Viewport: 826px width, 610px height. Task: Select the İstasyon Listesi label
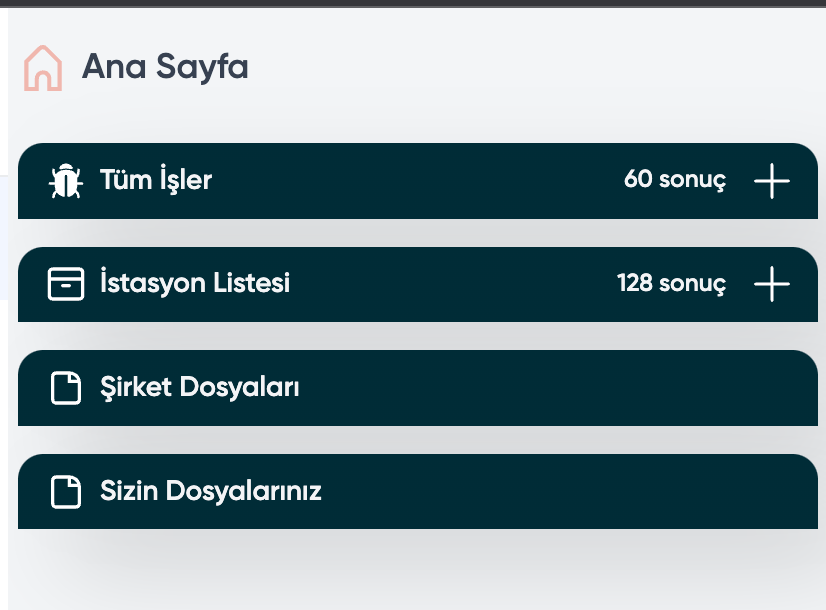195,282
